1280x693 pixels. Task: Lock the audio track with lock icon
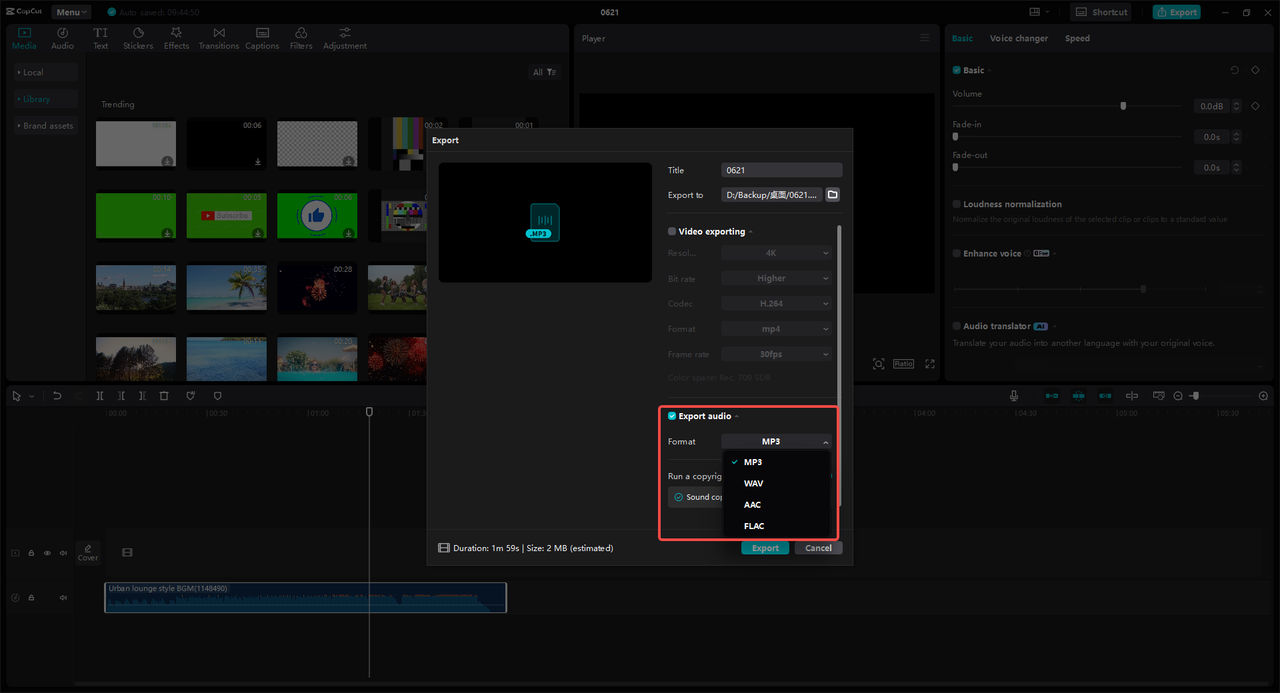31,598
